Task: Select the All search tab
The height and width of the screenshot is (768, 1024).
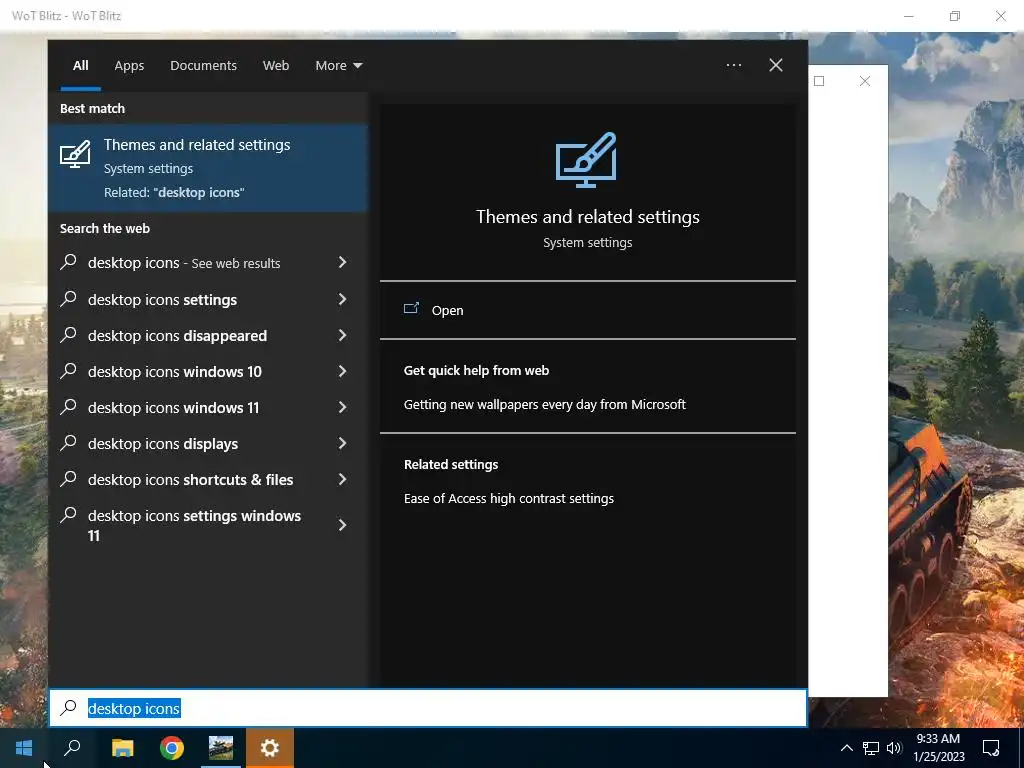Action: pyautogui.click(x=80, y=65)
